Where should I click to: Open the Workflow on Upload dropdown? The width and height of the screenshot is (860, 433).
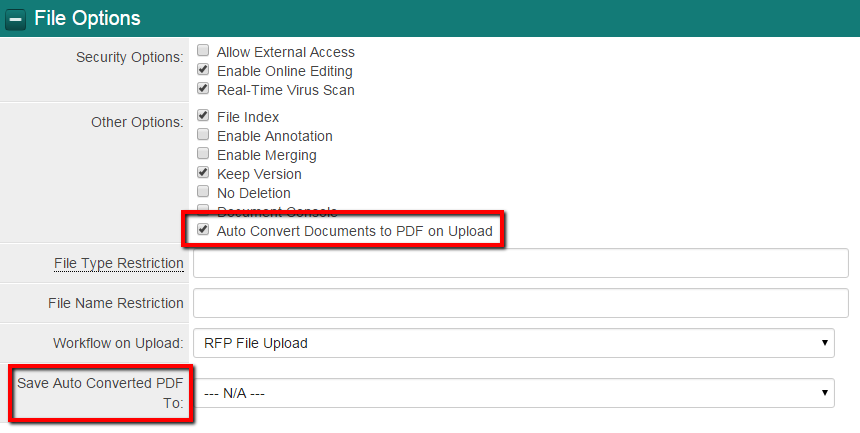(513, 343)
